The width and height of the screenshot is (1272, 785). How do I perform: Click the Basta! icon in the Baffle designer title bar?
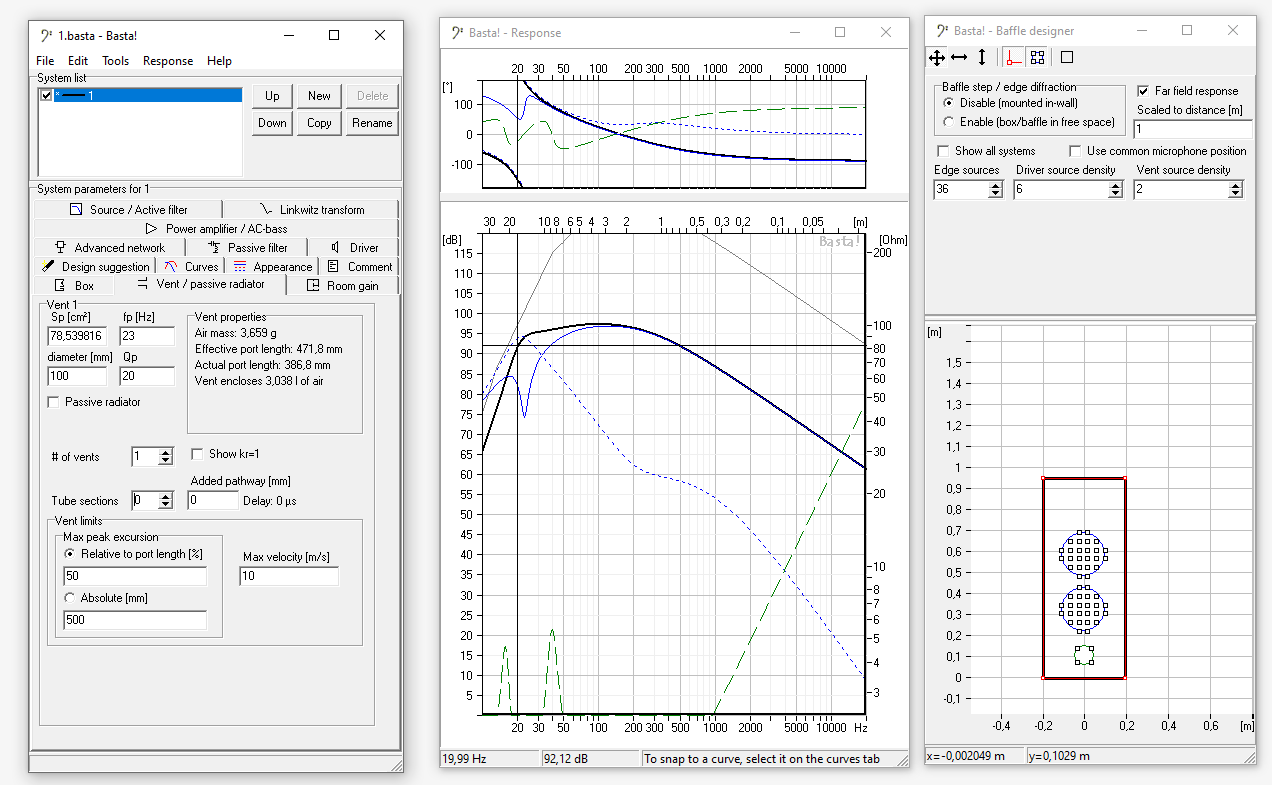pos(942,30)
